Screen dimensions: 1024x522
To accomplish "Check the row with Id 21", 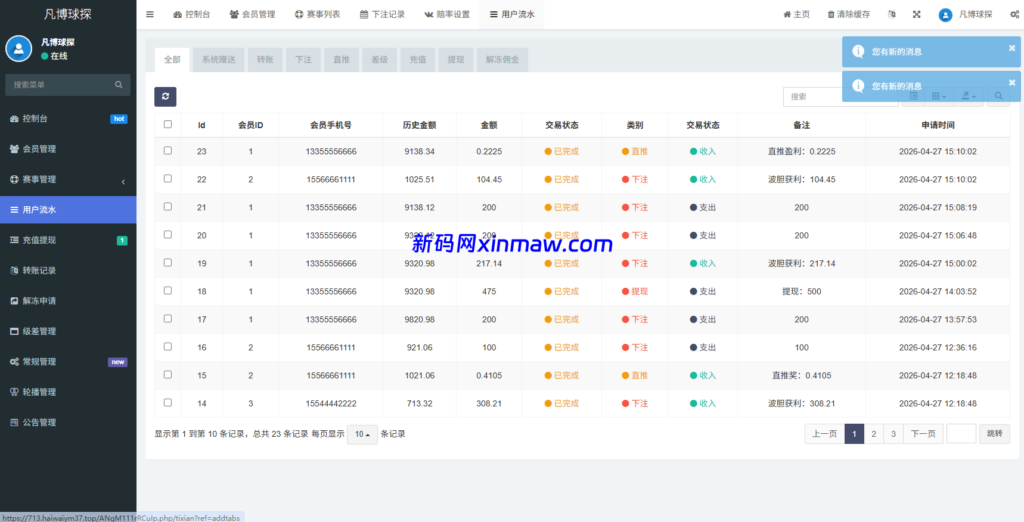I will click(168, 206).
